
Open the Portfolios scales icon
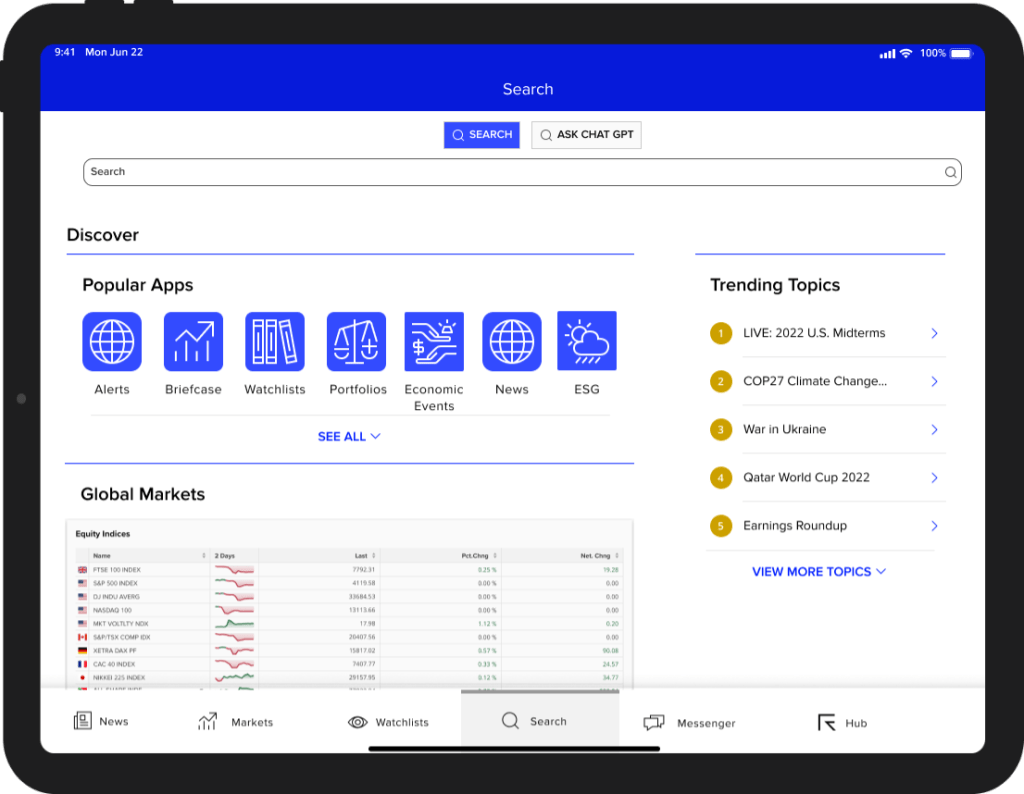tap(357, 341)
